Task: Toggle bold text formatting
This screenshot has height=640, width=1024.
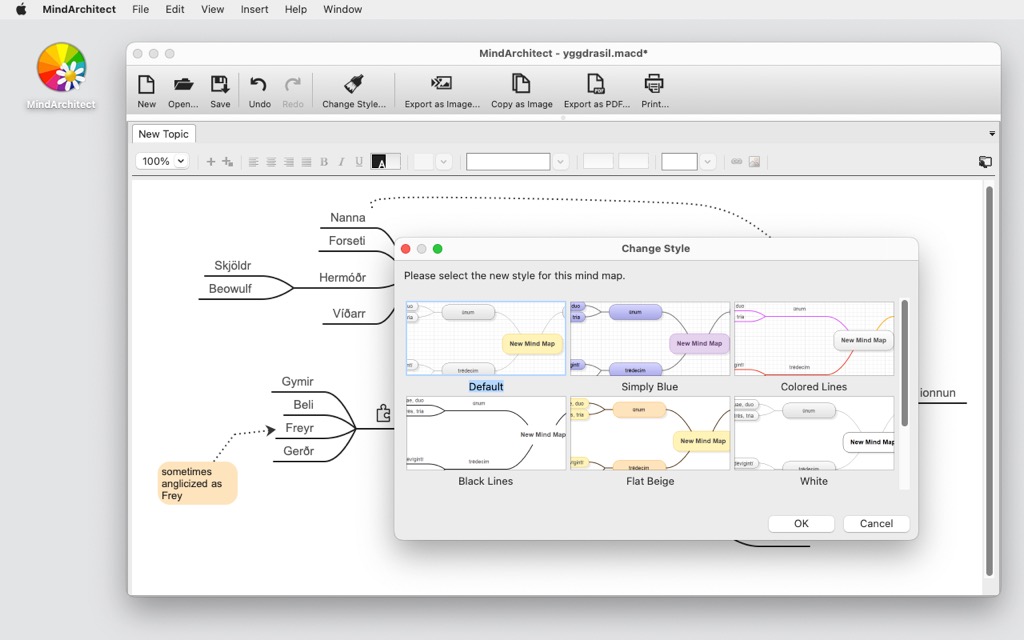Action: pyautogui.click(x=322, y=161)
